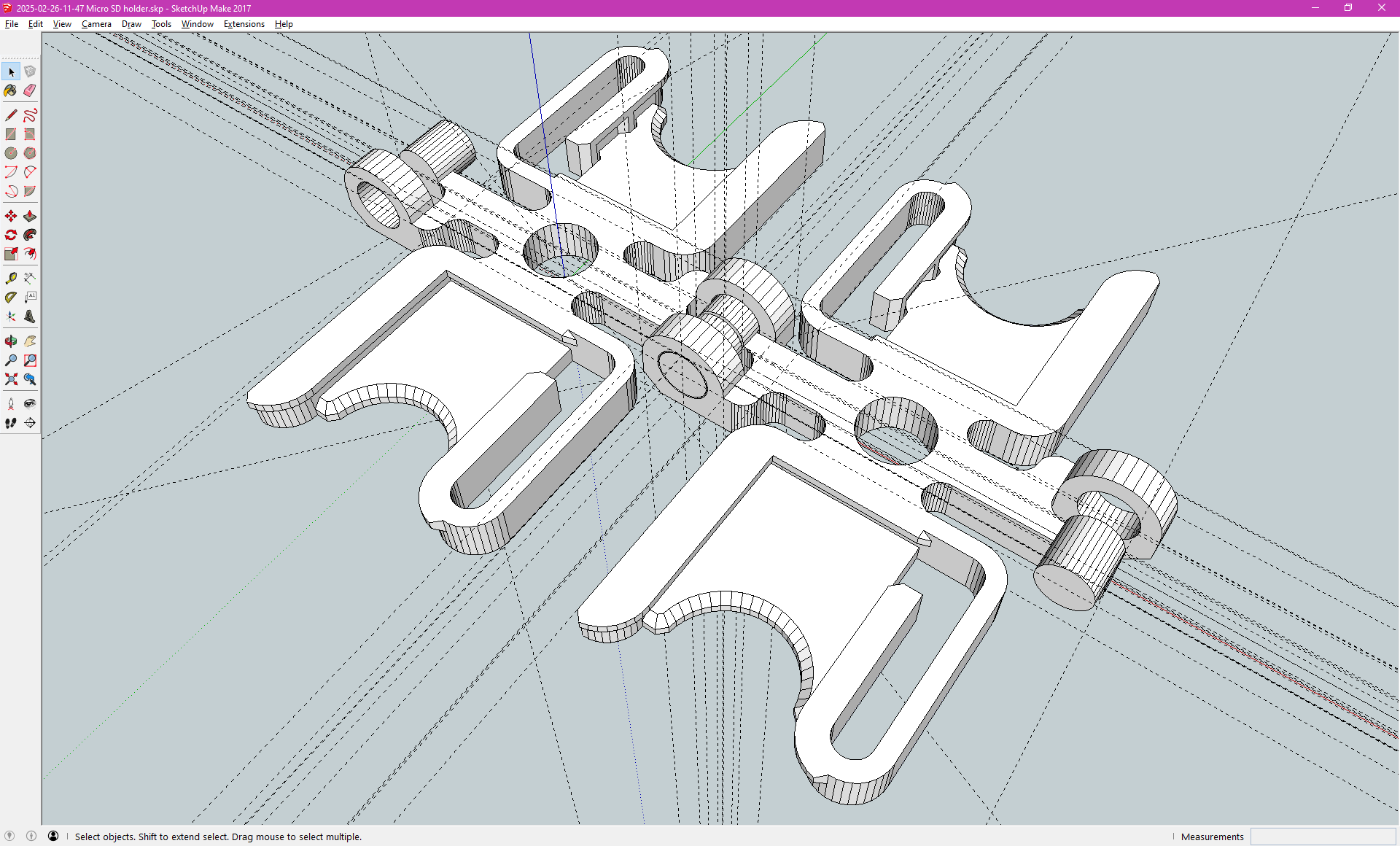Click the sign-in profile status icon
1400x846 pixels.
tap(53, 837)
